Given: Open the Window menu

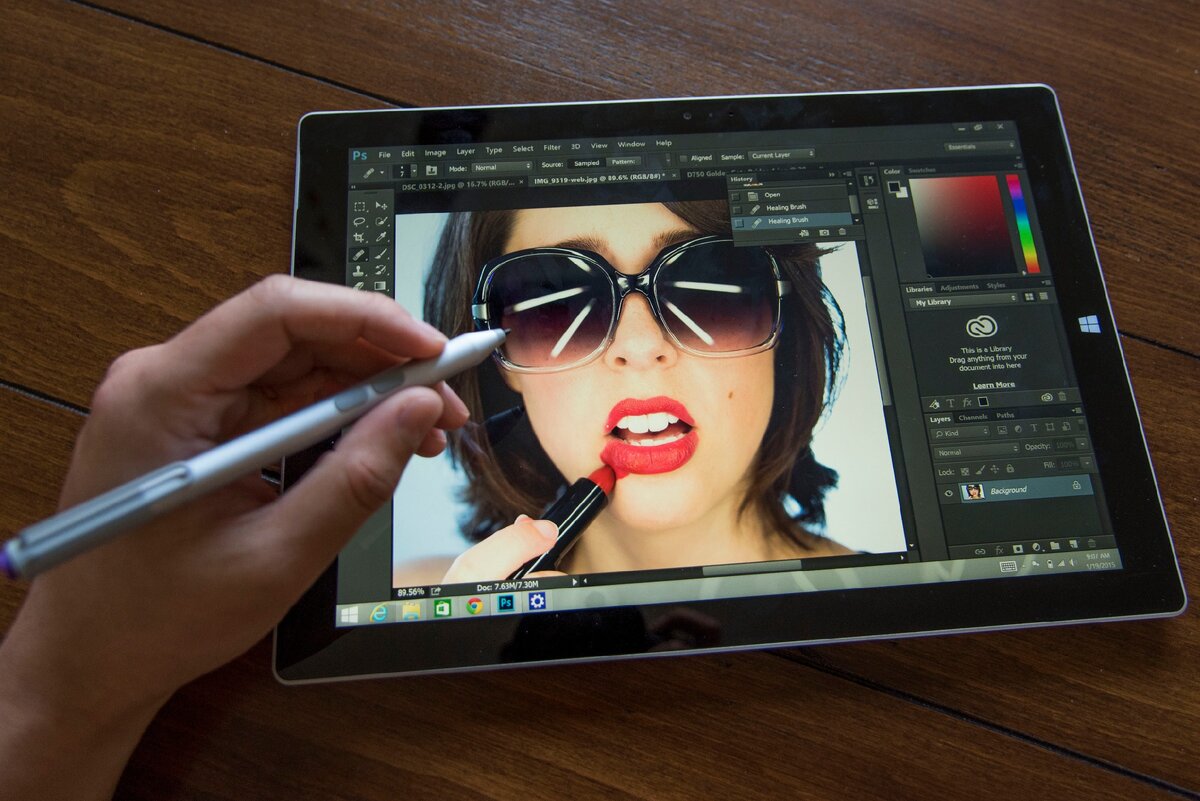Looking at the screenshot, I should click(631, 144).
